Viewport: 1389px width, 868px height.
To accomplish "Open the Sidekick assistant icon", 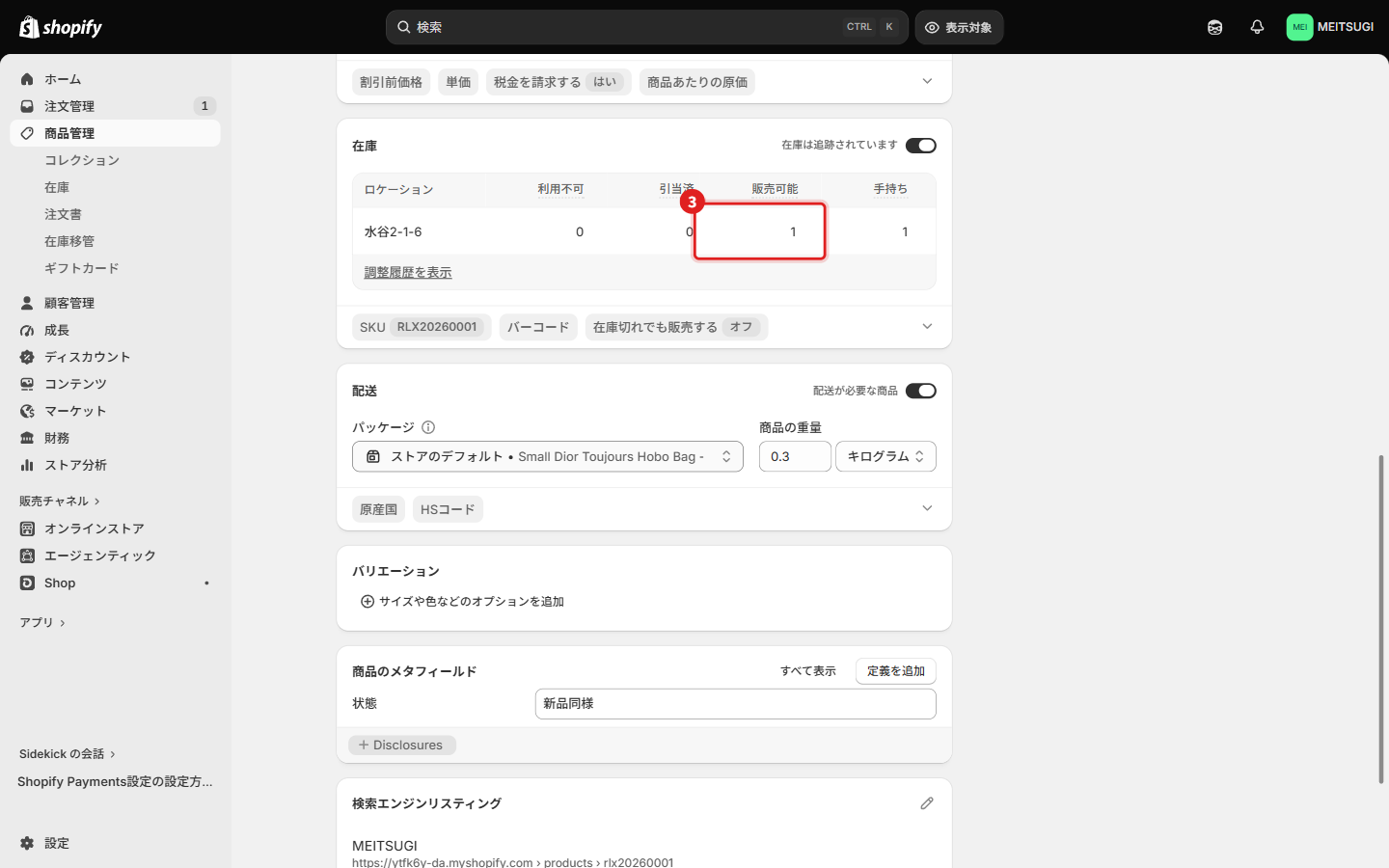I will pyautogui.click(x=1214, y=27).
